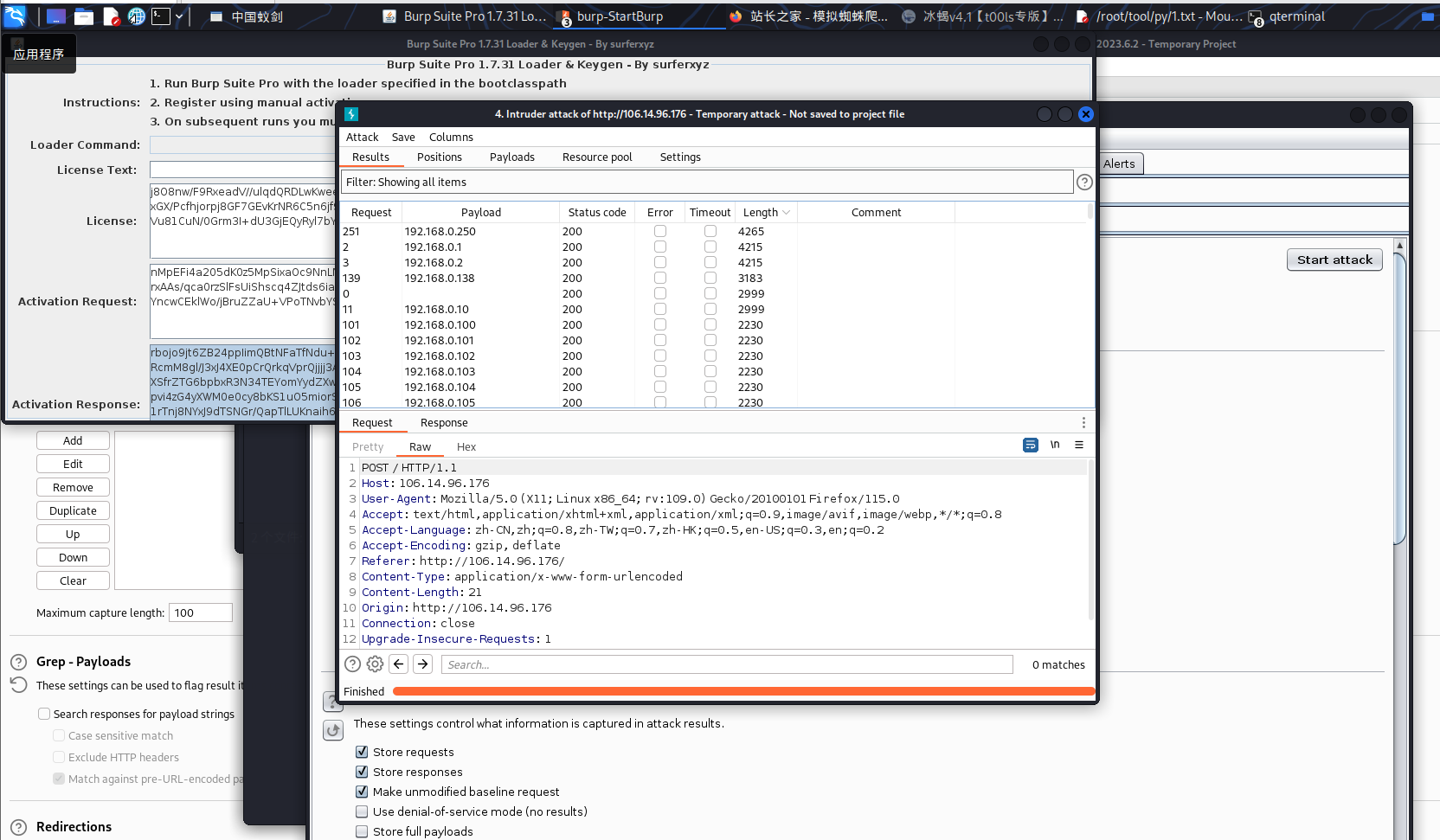Open the blue folder icon in top-right panel

[x=1429, y=16]
